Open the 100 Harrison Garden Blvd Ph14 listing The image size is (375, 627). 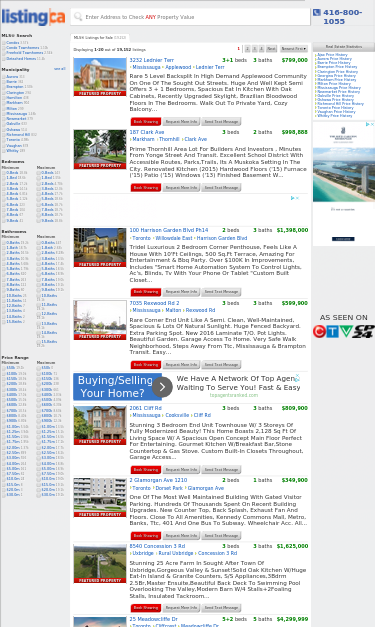pyautogui.click(x=169, y=230)
